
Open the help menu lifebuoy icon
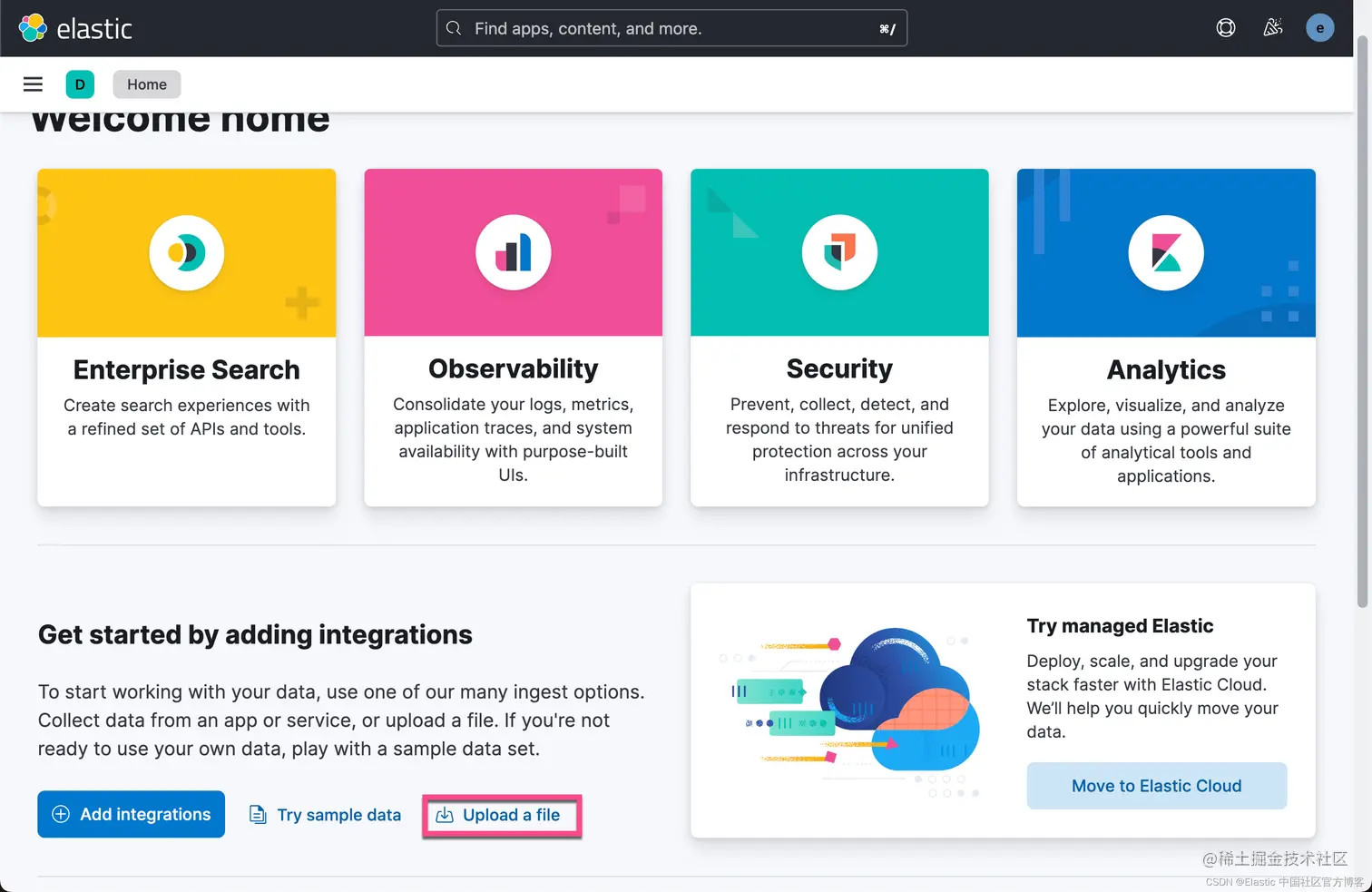click(1226, 28)
